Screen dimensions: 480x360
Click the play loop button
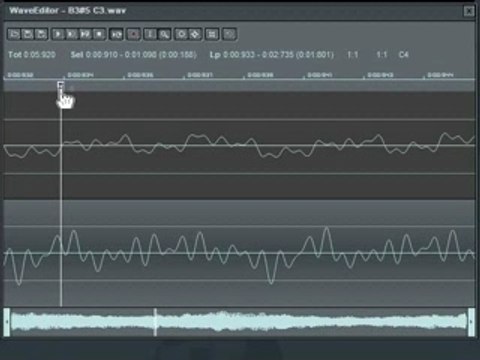click(85, 34)
